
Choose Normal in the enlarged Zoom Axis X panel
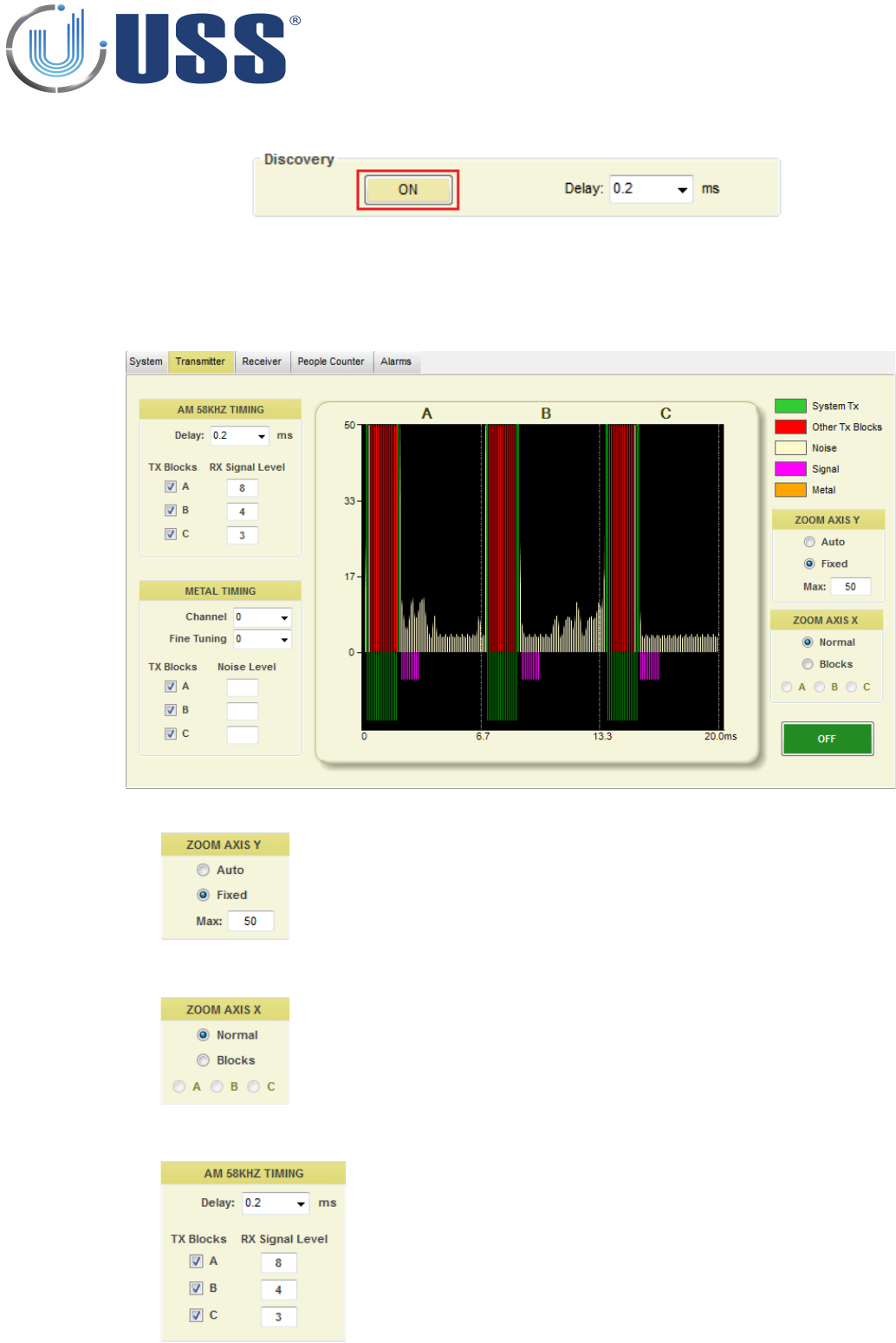[204, 1034]
